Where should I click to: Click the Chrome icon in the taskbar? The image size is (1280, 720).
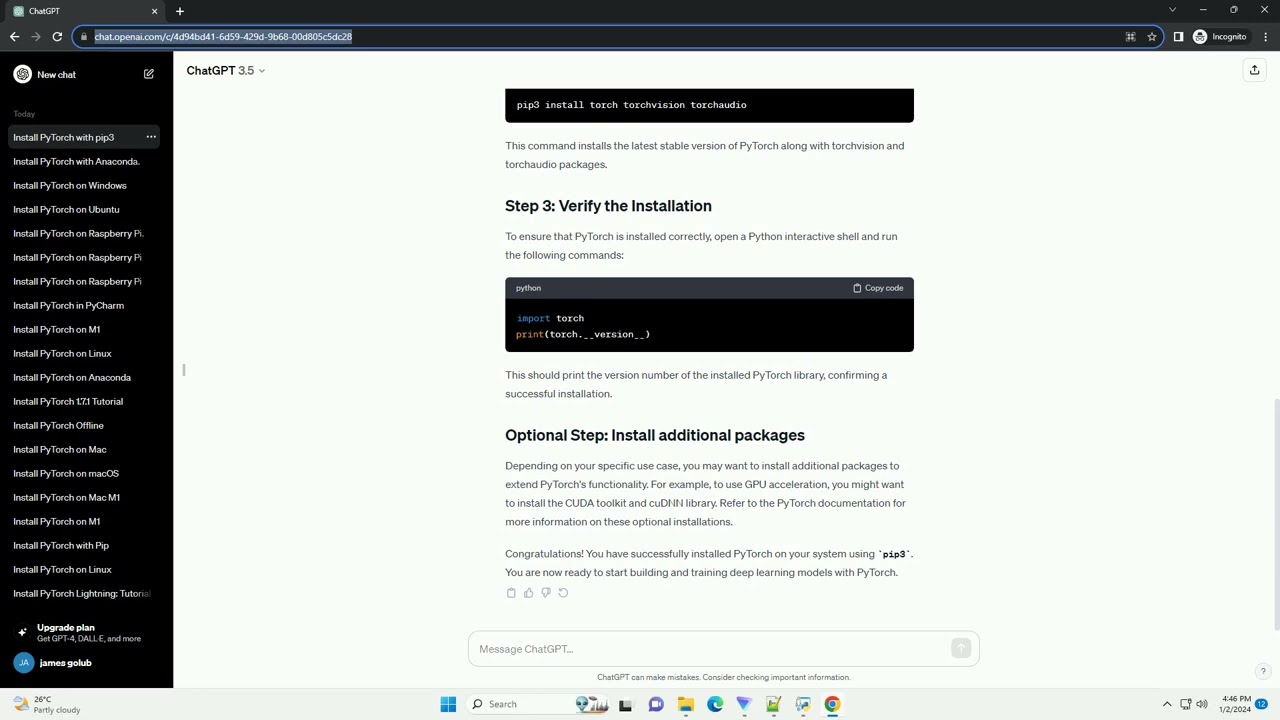(832, 704)
